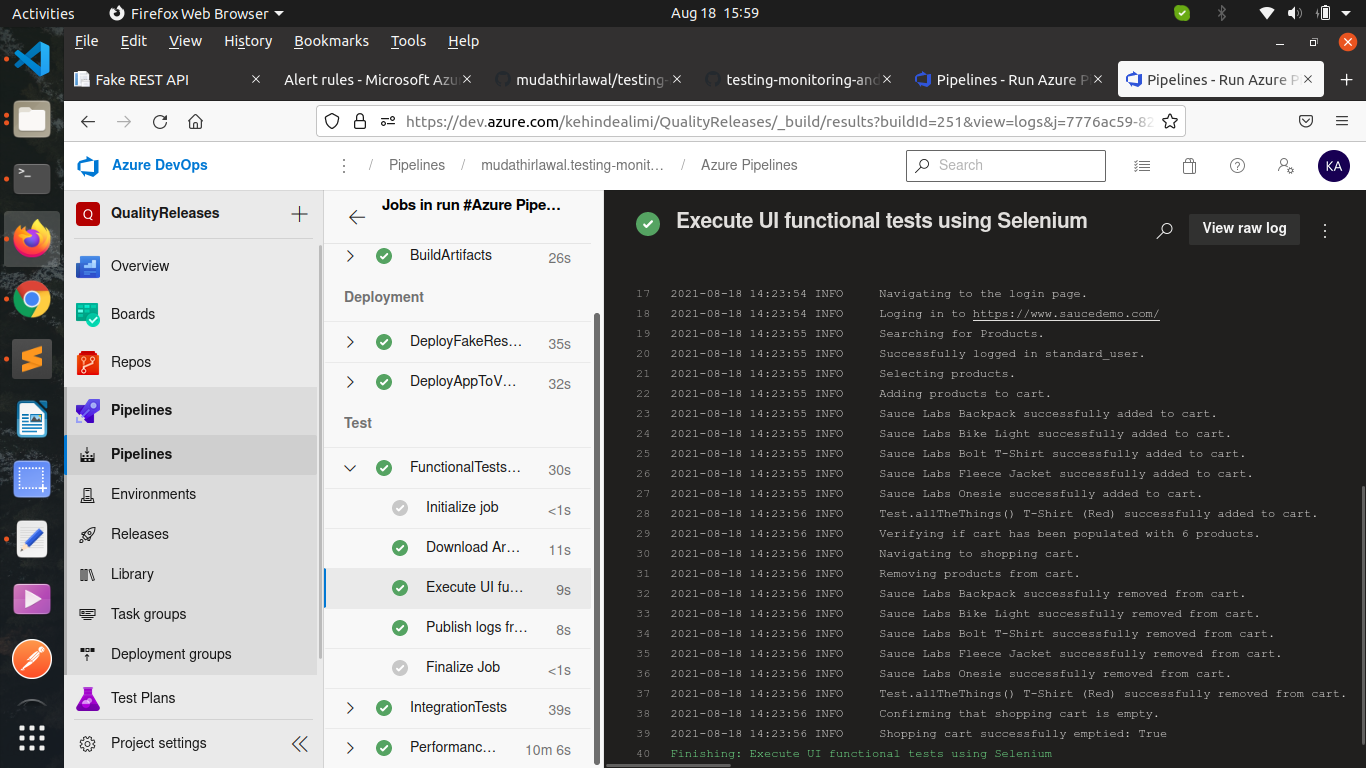Image resolution: width=1366 pixels, height=768 pixels.
Task: Open the Bookmarks menu
Action: tap(331, 41)
